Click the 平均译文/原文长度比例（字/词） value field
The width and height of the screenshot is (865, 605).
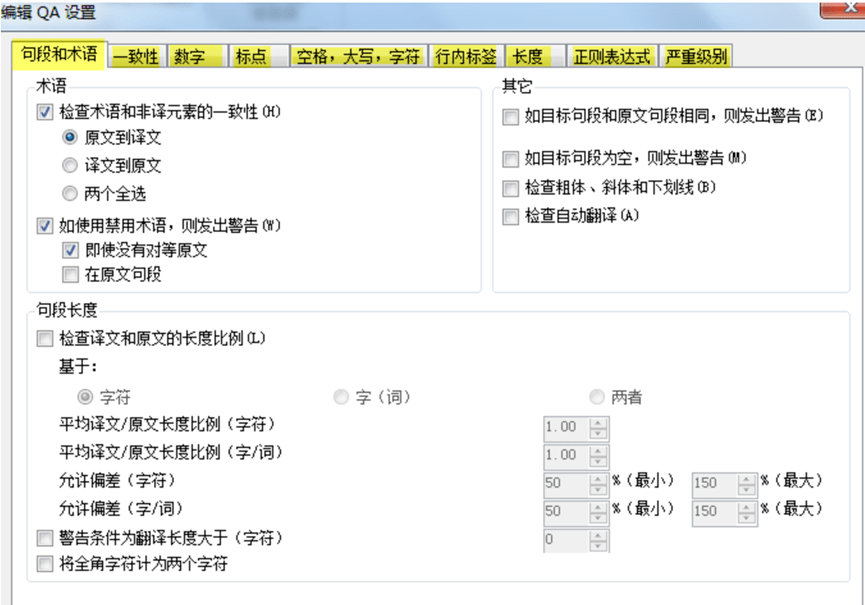pos(566,456)
